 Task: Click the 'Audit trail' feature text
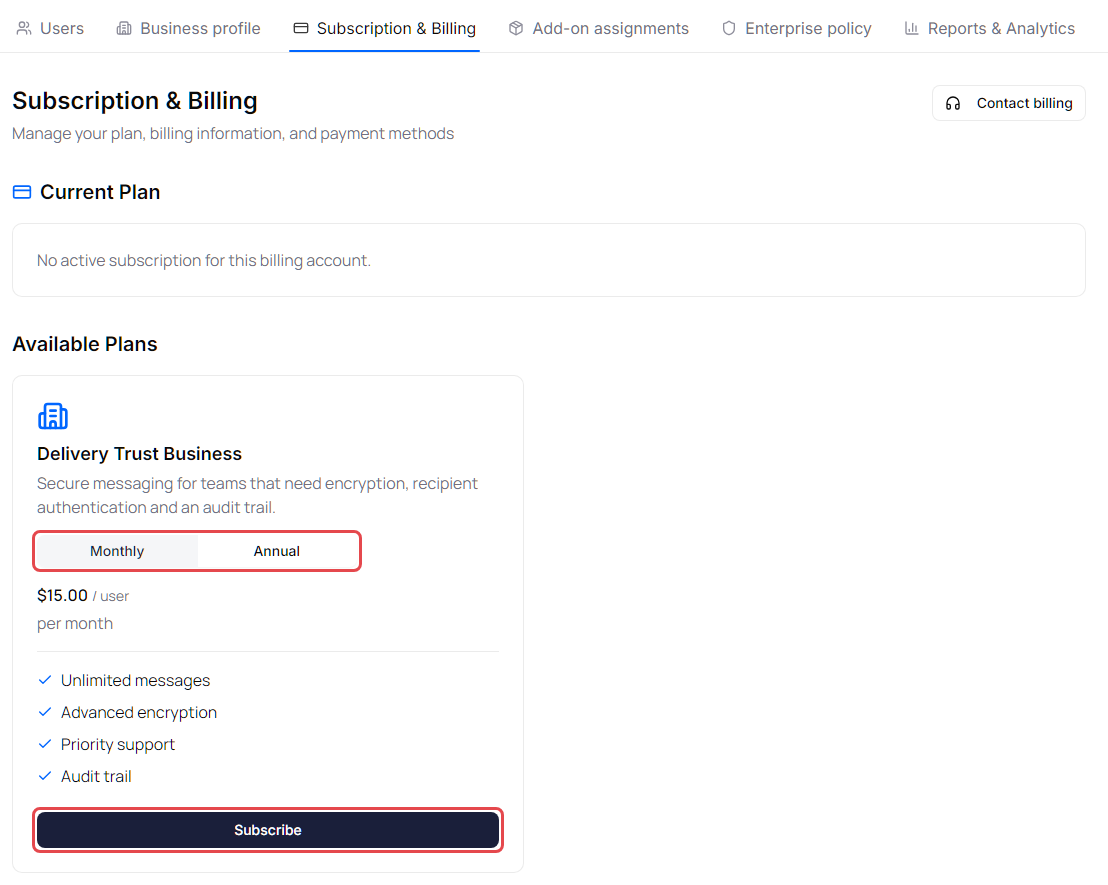(x=96, y=776)
